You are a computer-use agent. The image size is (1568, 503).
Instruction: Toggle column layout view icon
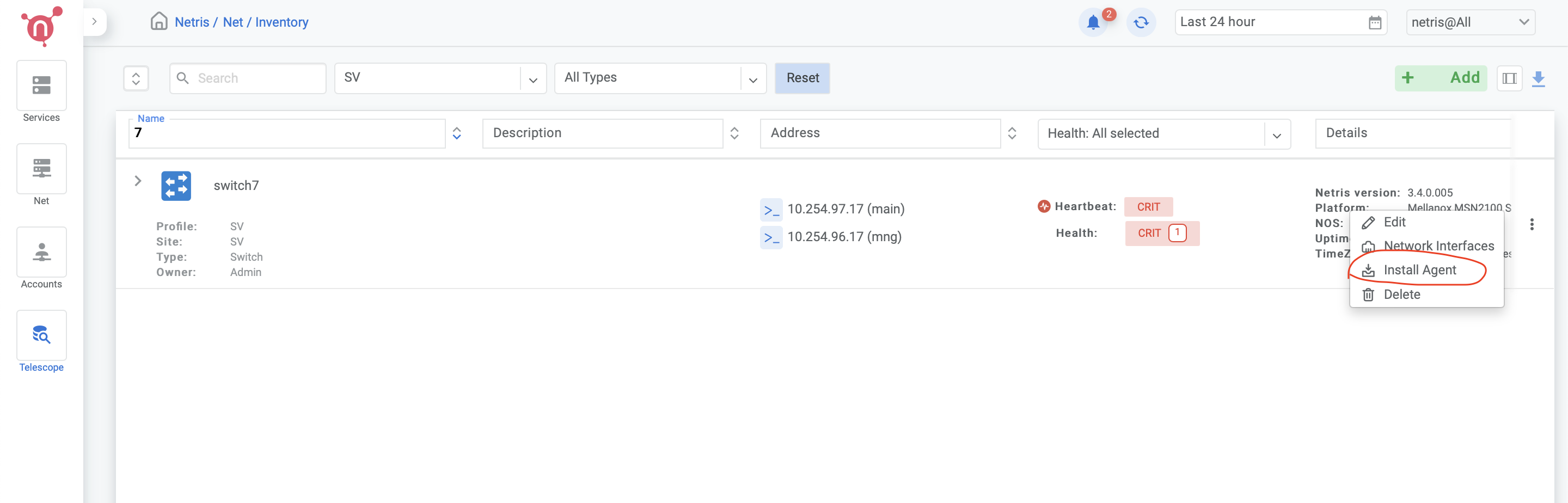point(1509,78)
